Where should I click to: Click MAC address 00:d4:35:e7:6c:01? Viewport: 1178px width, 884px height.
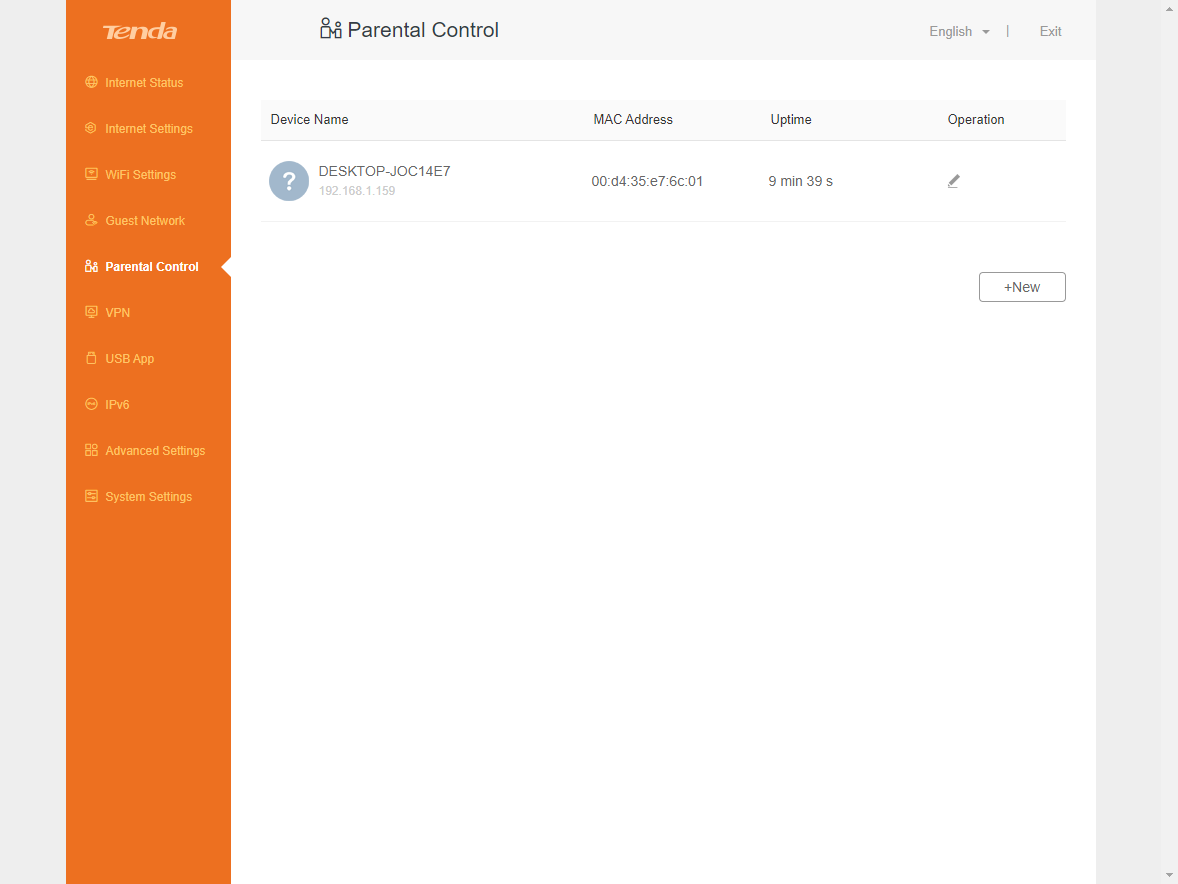pos(647,181)
